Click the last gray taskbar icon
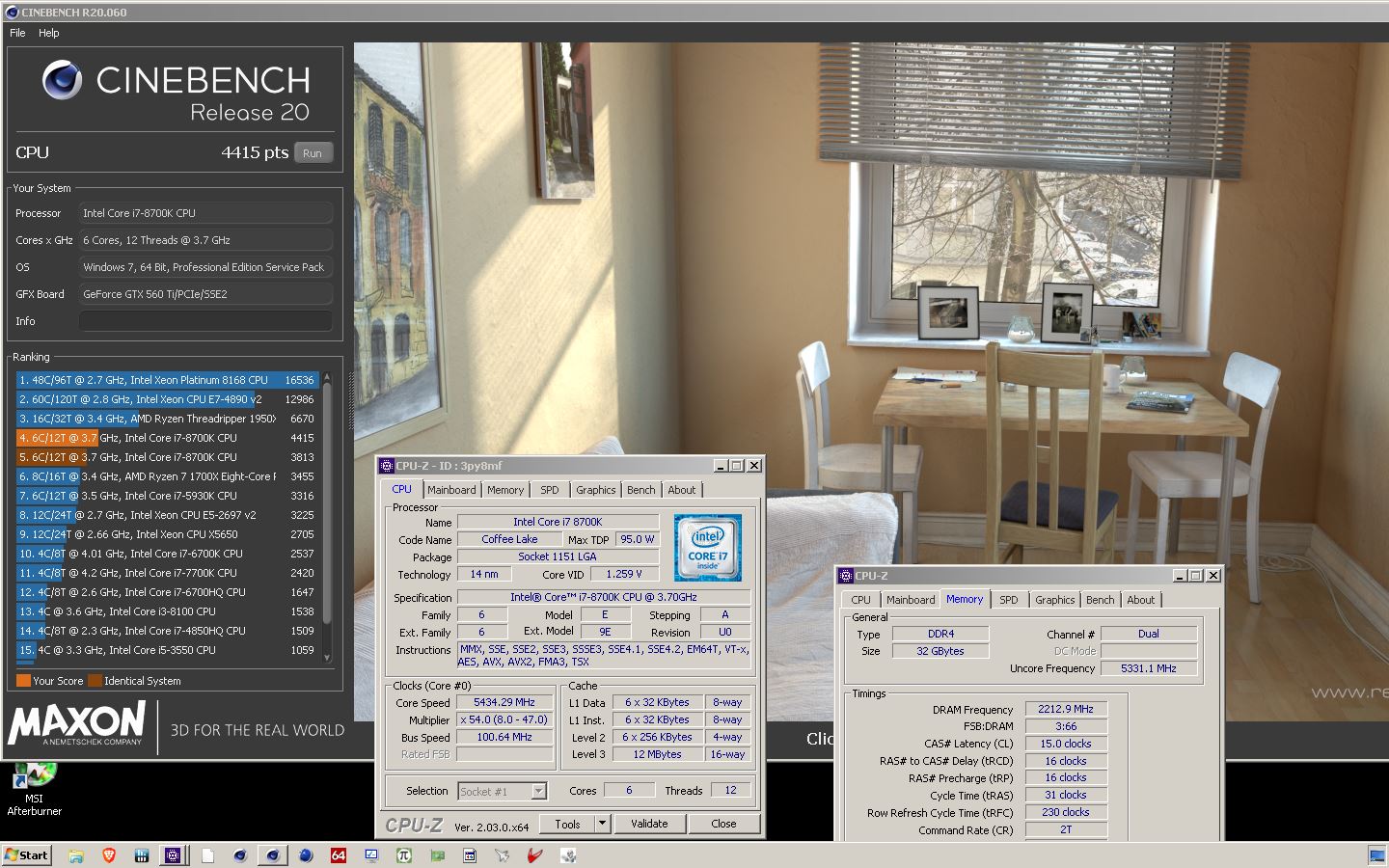The image size is (1389, 868). pos(568,855)
